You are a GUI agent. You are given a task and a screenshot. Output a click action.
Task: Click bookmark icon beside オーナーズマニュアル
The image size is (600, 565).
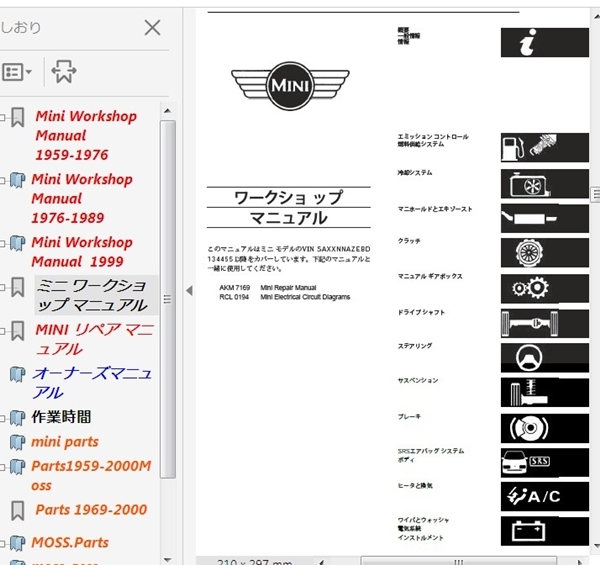17,374
